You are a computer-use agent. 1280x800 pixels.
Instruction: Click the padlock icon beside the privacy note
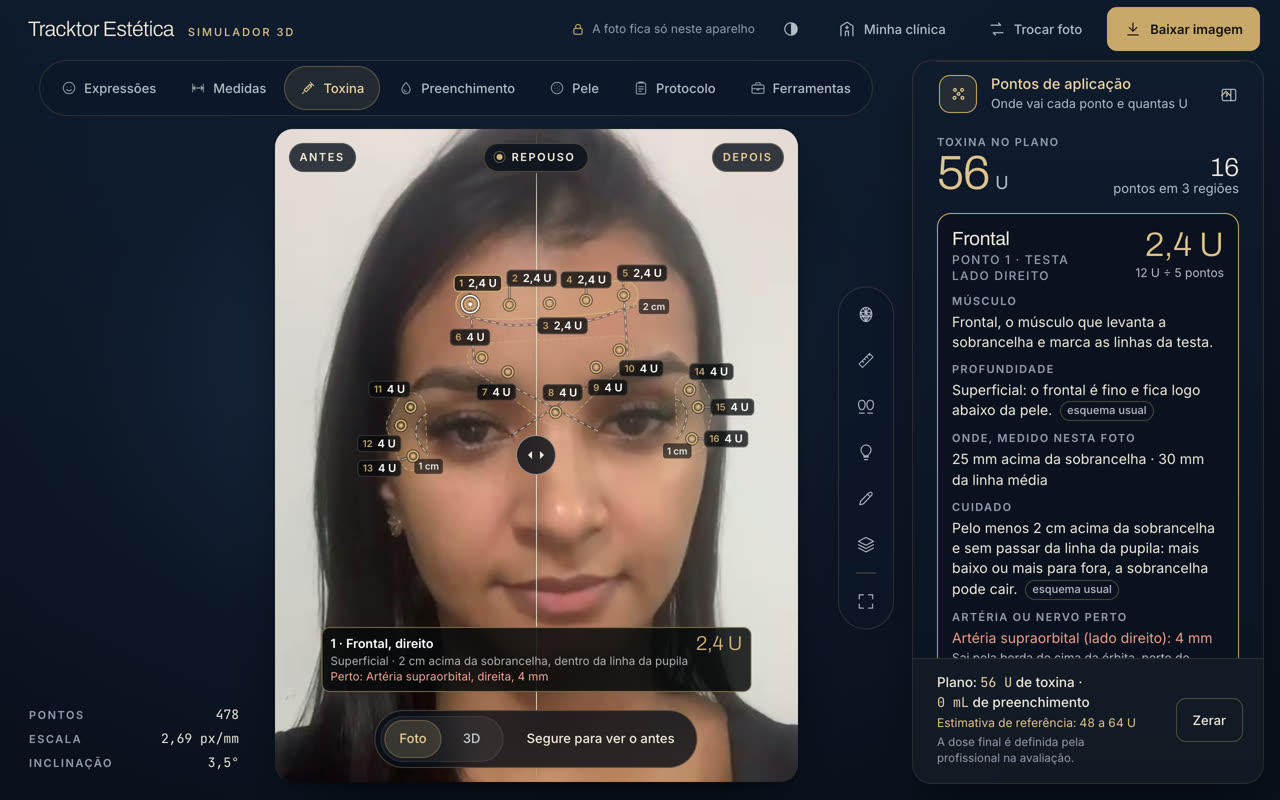(x=578, y=30)
